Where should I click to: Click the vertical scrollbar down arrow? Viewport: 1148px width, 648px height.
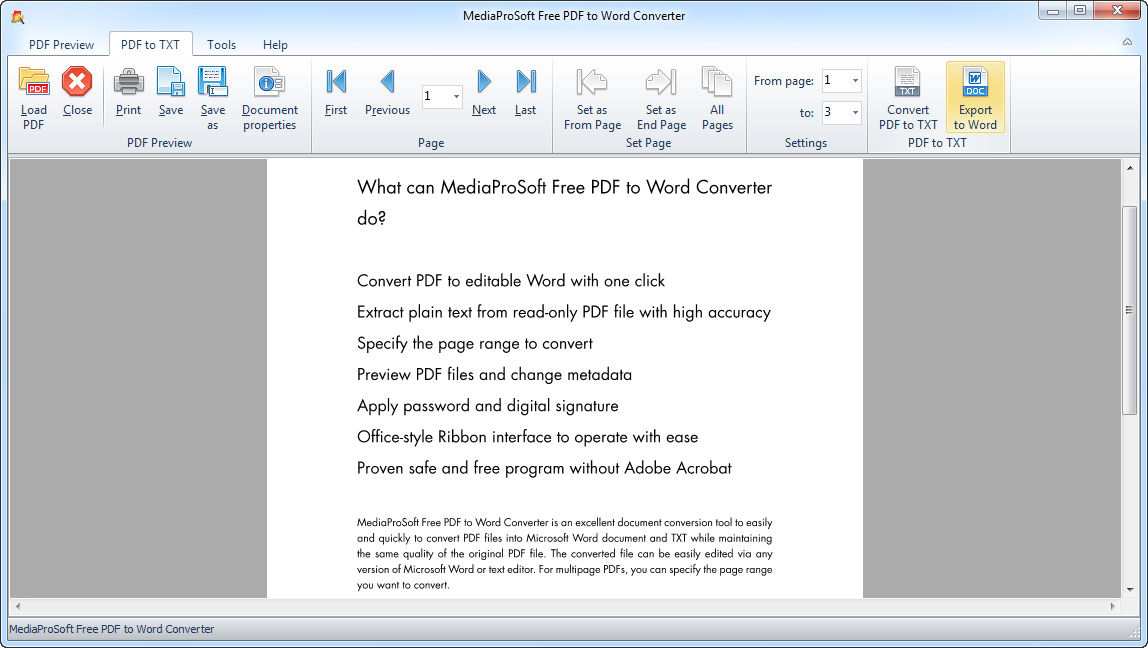click(1130, 589)
